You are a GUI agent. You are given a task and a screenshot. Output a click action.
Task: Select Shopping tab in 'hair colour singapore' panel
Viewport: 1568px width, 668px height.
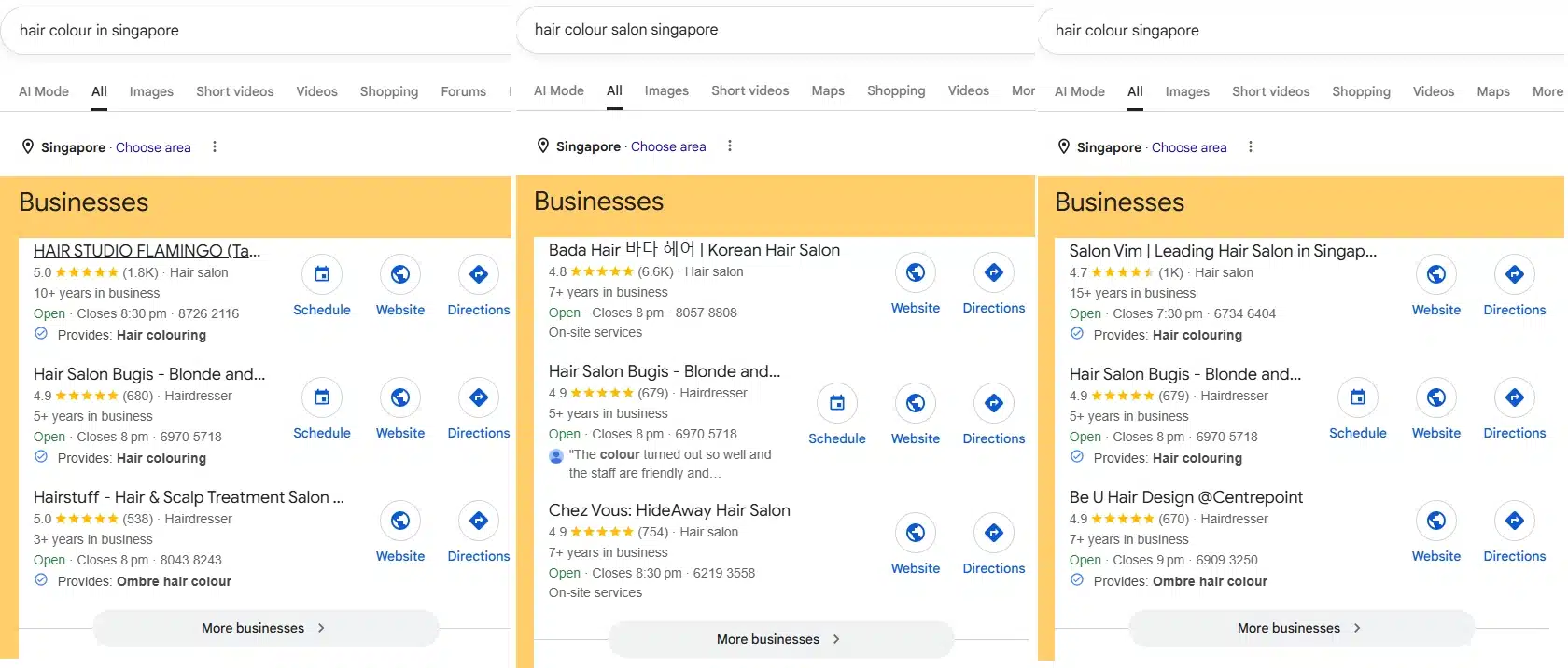1361,91
